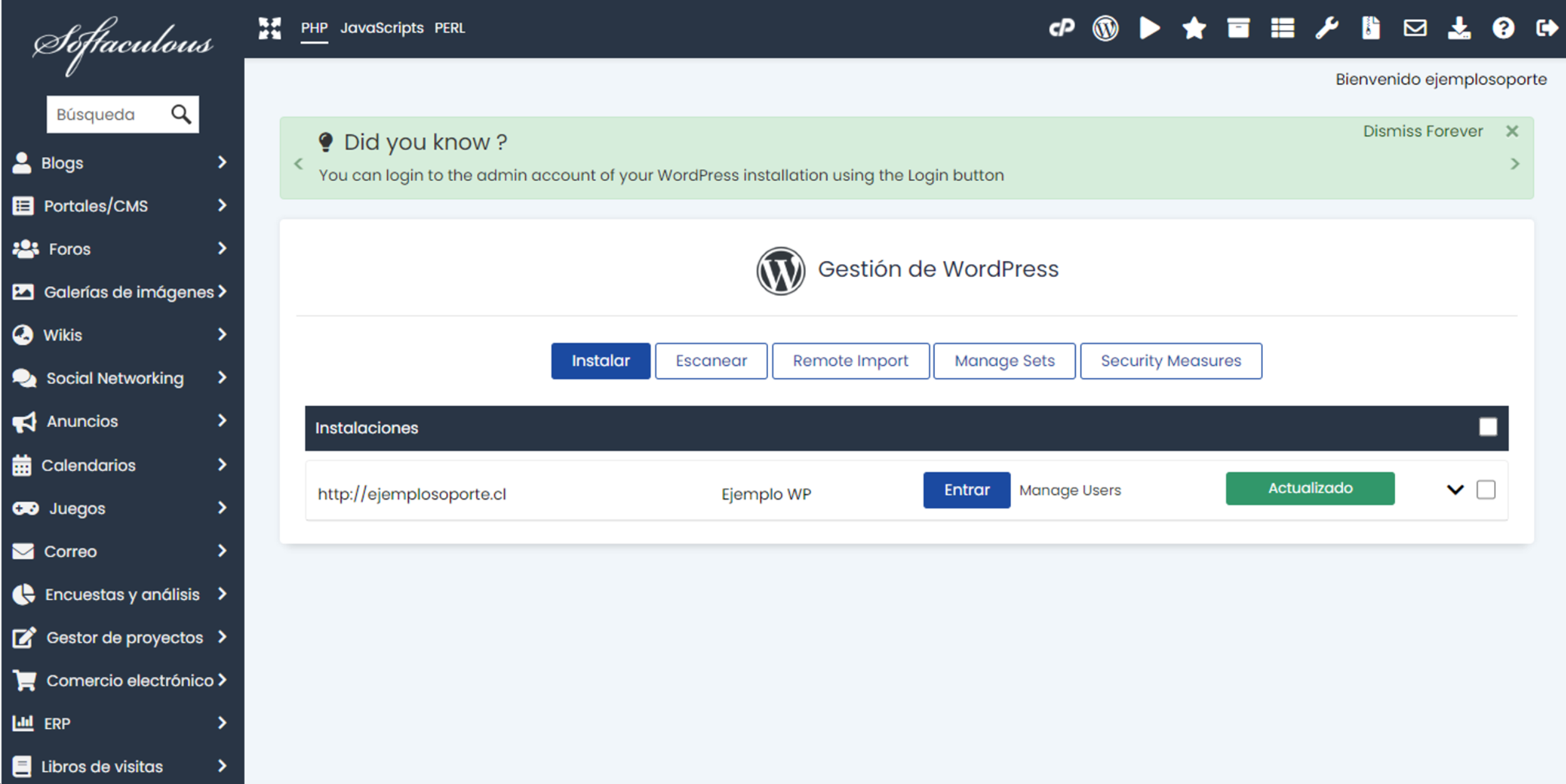
Task: Expand the Social Networking chevron
Action: click(222, 378)
